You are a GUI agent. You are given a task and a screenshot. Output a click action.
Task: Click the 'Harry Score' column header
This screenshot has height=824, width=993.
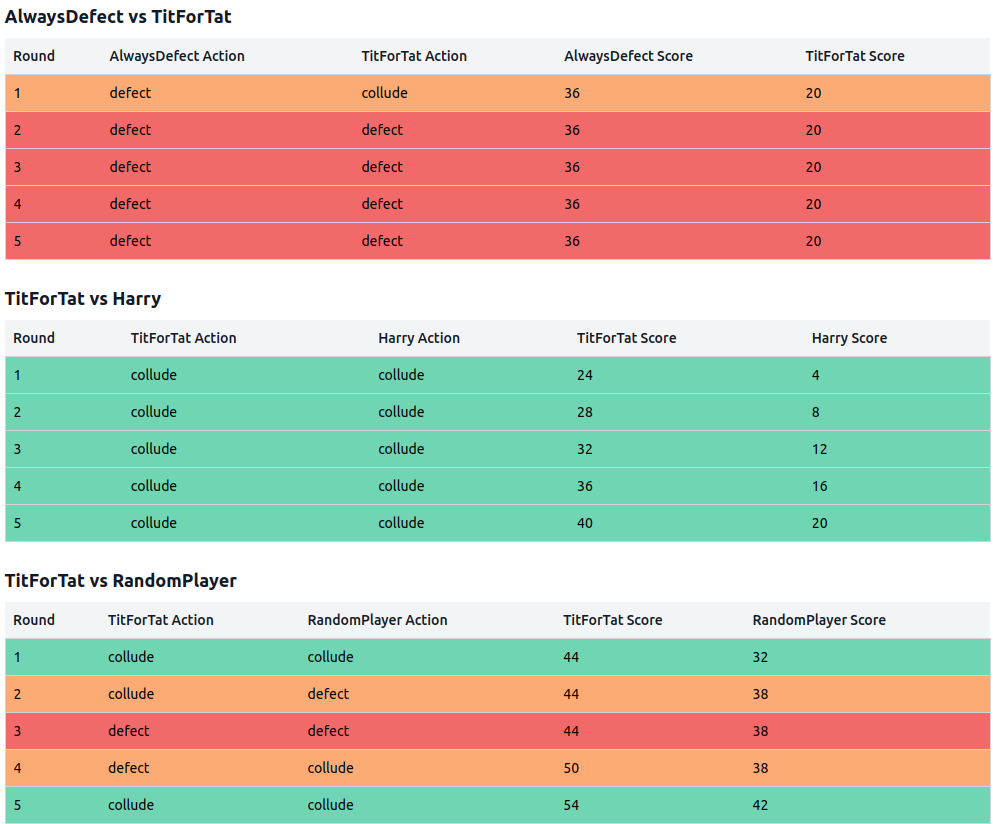pos(849,338)
